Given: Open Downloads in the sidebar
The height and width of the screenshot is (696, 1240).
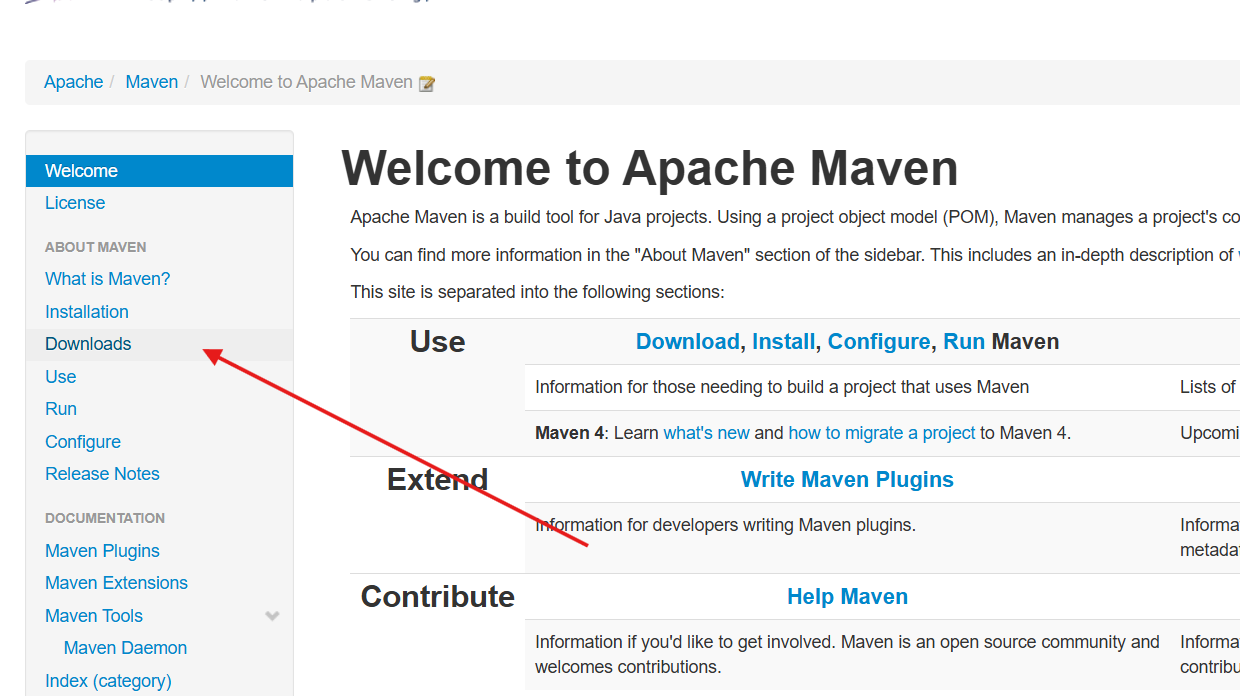Looking at the screenshot, I should 88,344.
